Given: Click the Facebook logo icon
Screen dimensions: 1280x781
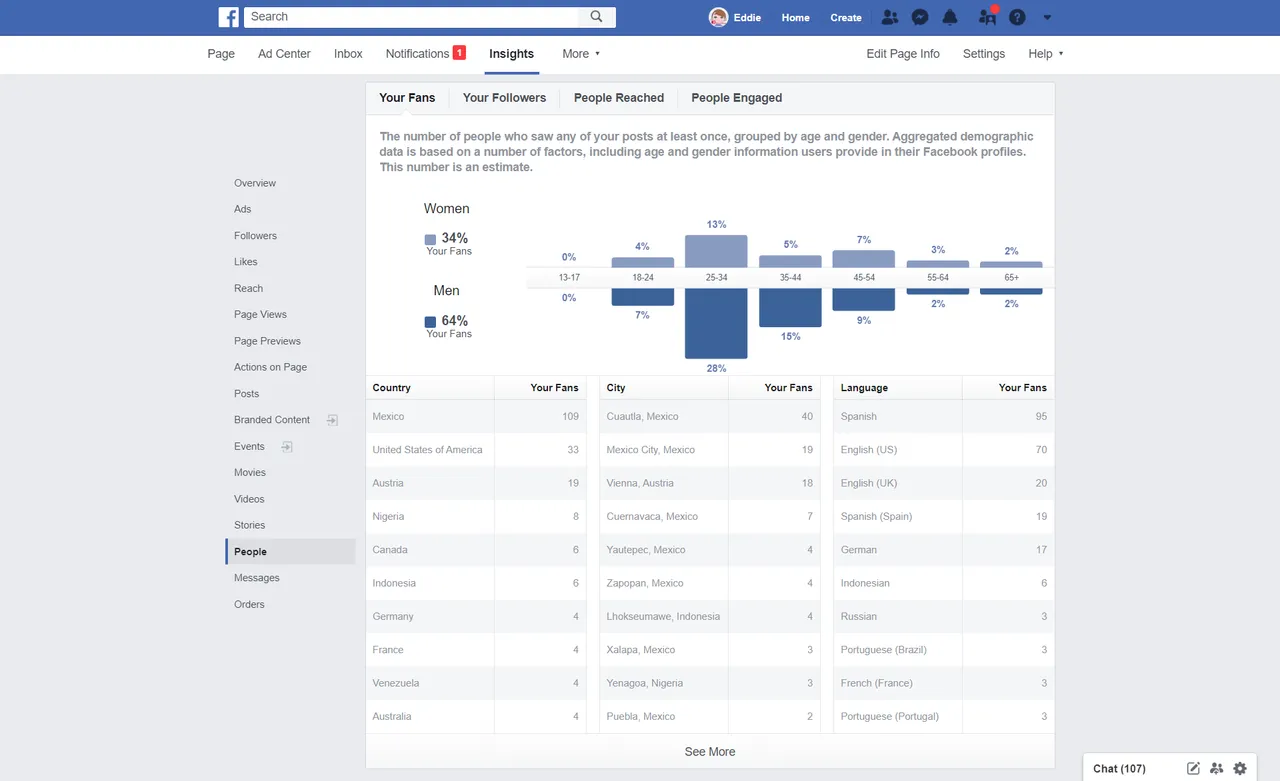Looking at the screenshot, I should point(228,17).
